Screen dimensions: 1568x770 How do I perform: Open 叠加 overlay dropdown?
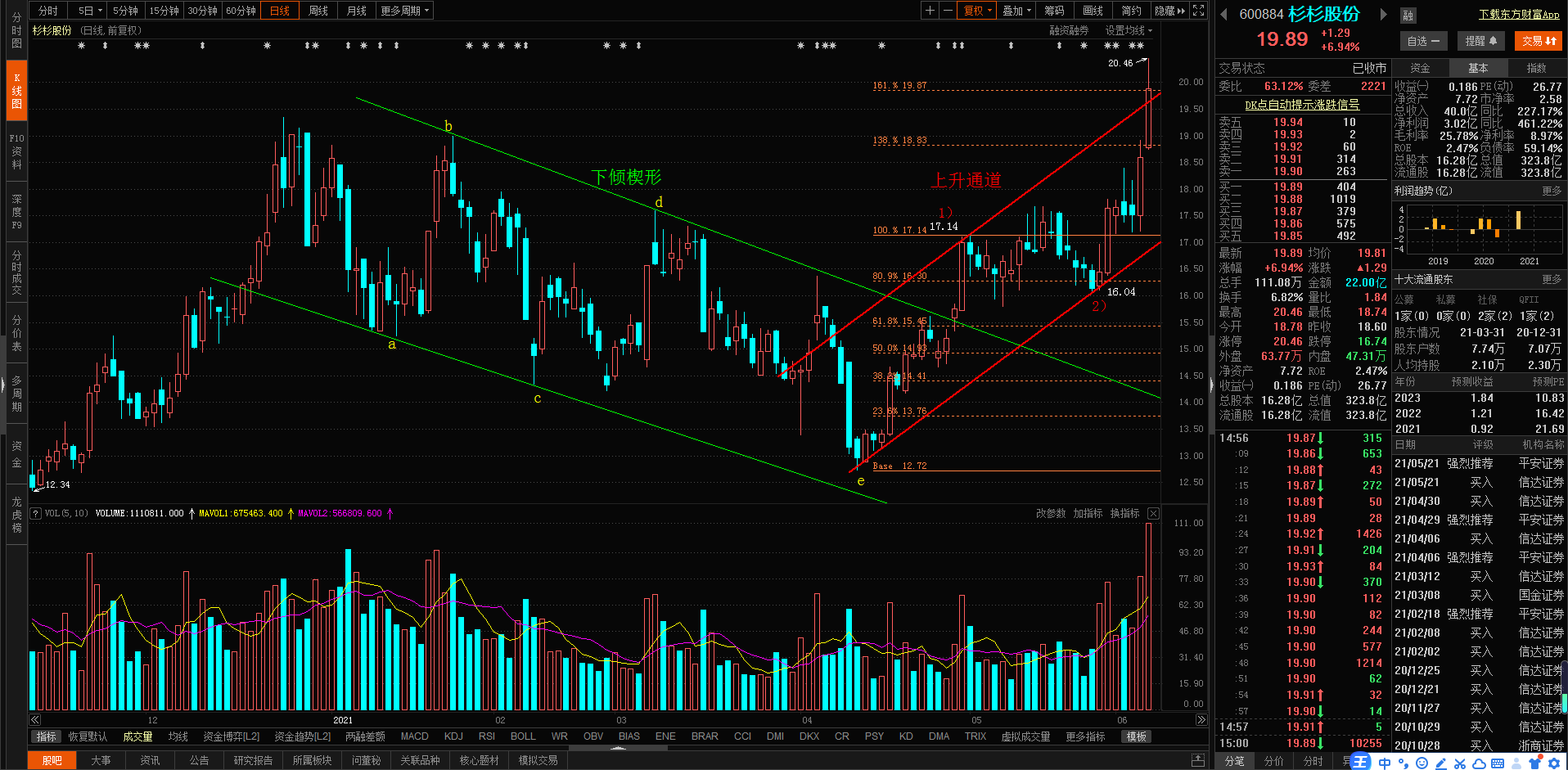1016,11
